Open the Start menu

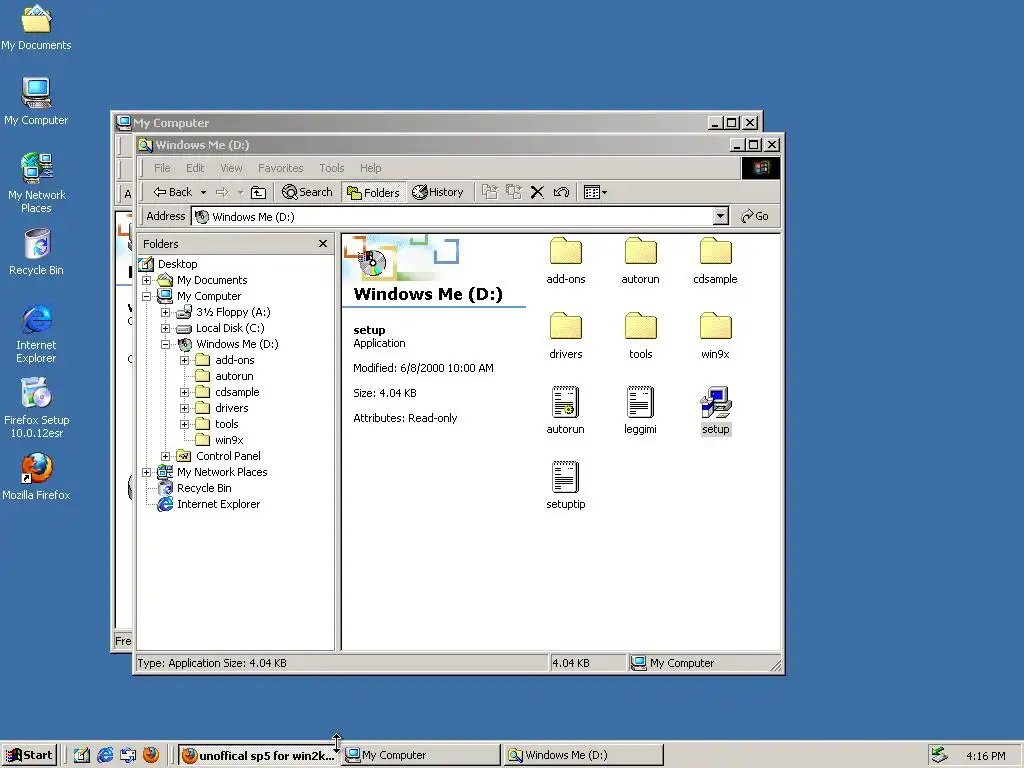coord(29,756)
